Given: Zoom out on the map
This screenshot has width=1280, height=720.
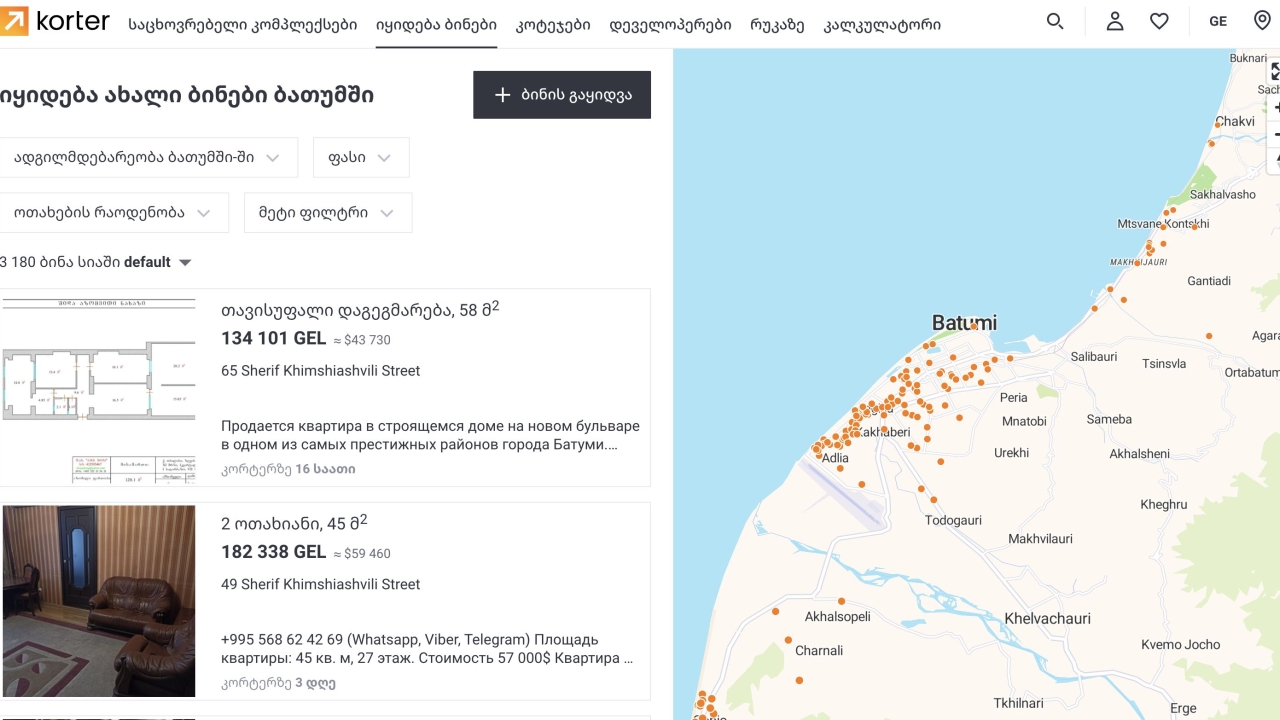Looking at the screenshot, I should tap(1274, 134).
